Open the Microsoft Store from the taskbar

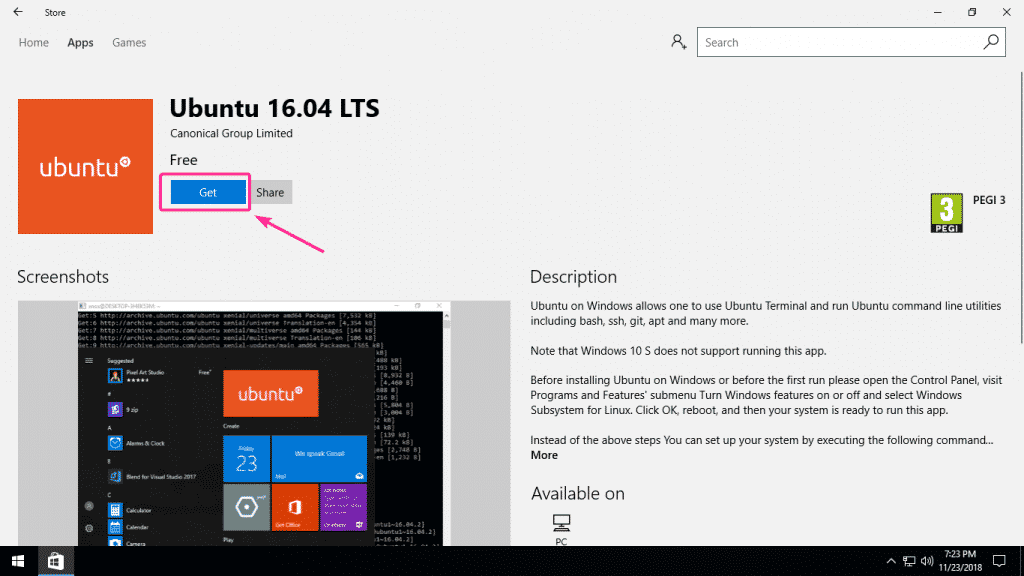(x=55, y=561)
